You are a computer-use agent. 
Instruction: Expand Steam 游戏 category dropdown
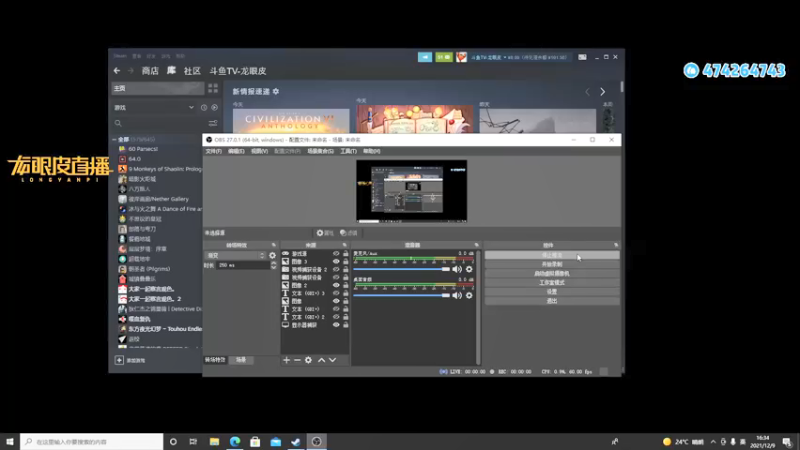tap(191, 108)
